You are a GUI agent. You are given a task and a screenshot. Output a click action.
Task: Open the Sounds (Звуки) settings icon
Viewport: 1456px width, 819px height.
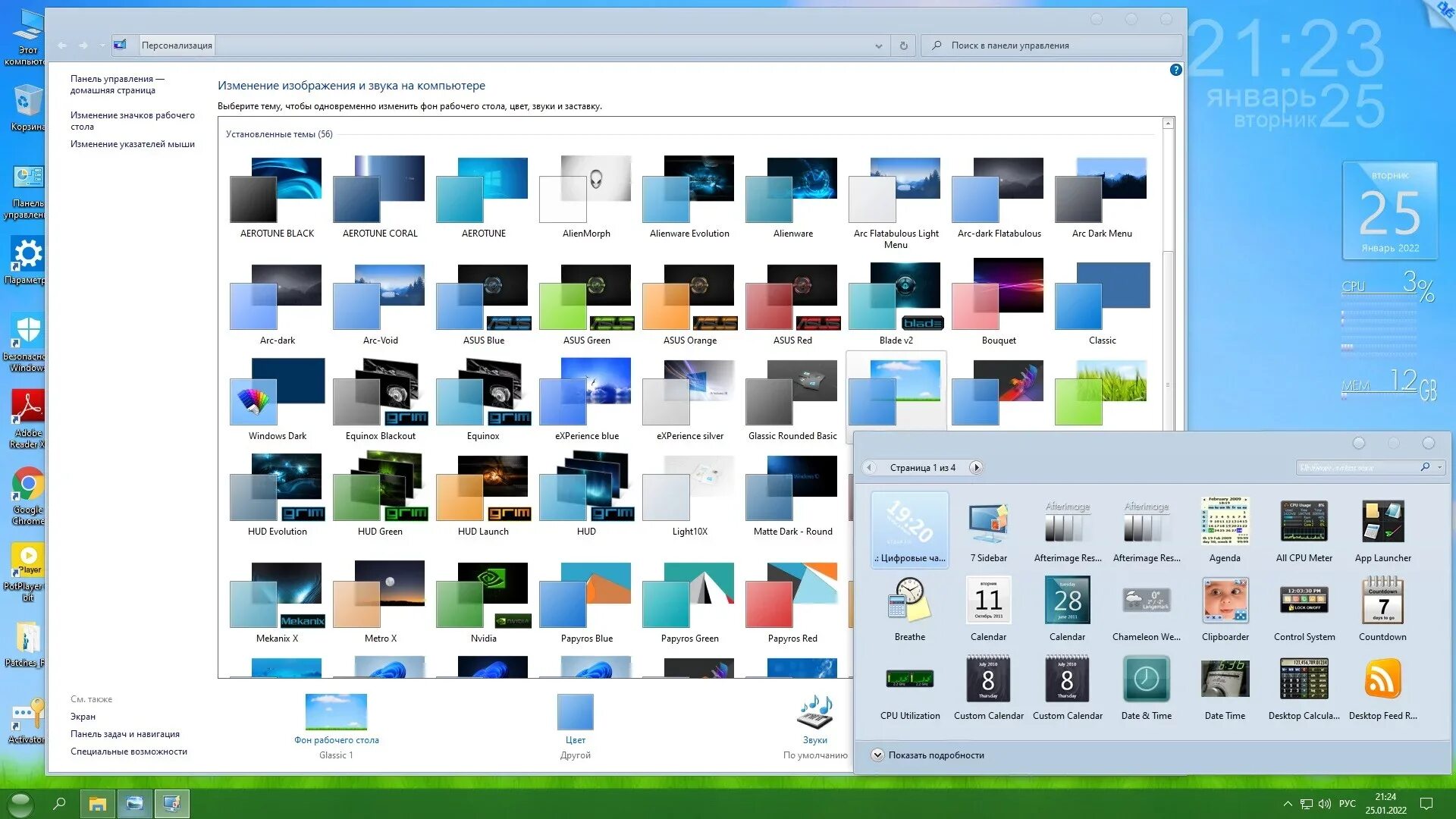(x=814, y=714)
